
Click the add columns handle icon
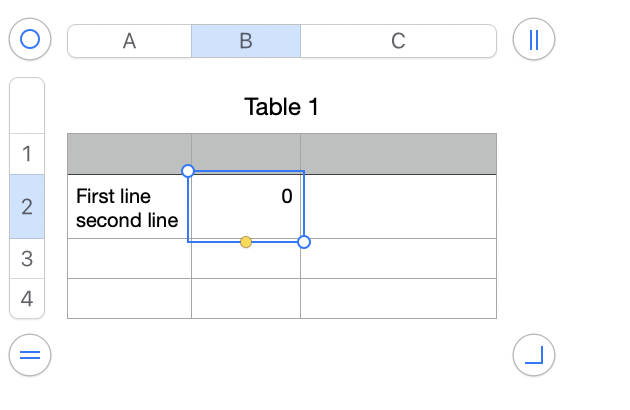(533, 40)
